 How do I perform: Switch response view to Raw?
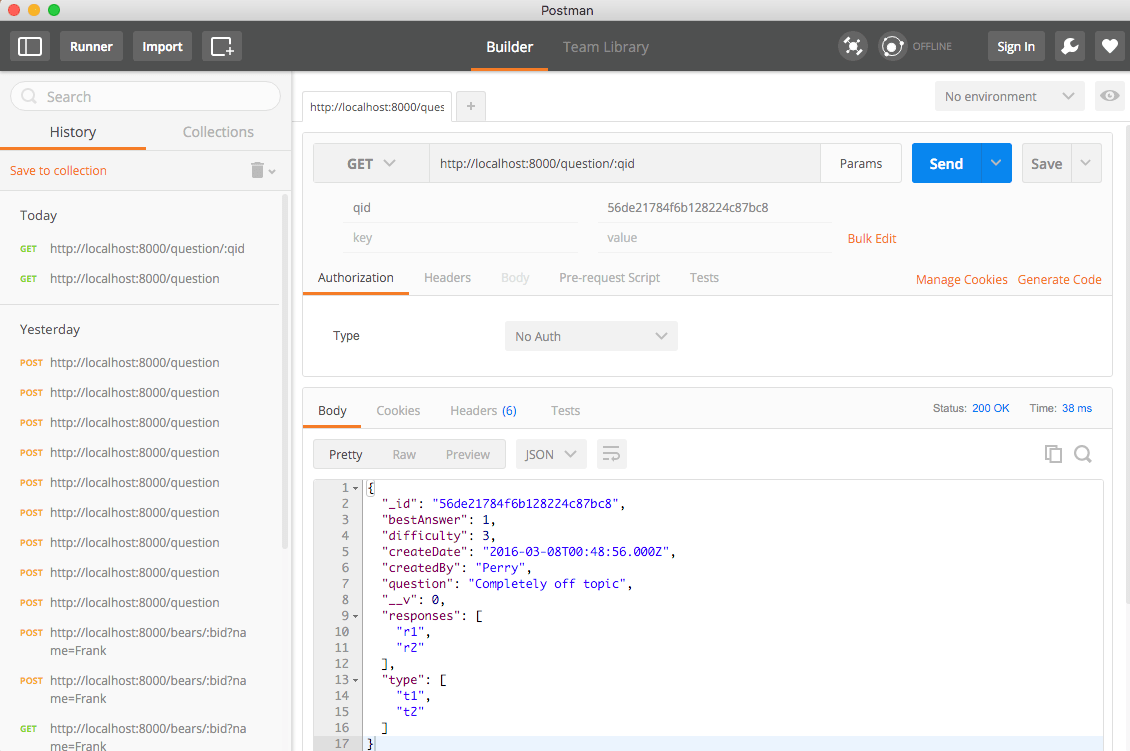[x=404, y=454]
